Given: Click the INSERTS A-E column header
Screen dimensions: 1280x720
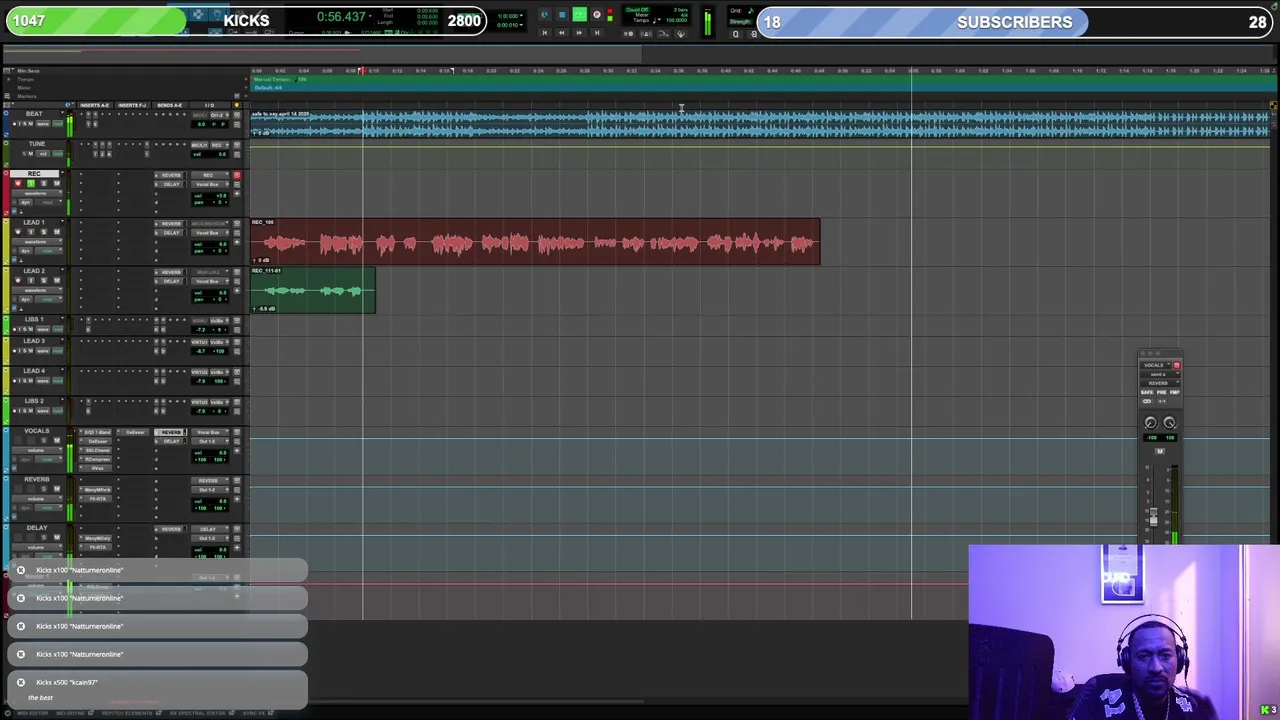Looking at the screenshot, I should [94, 105].
